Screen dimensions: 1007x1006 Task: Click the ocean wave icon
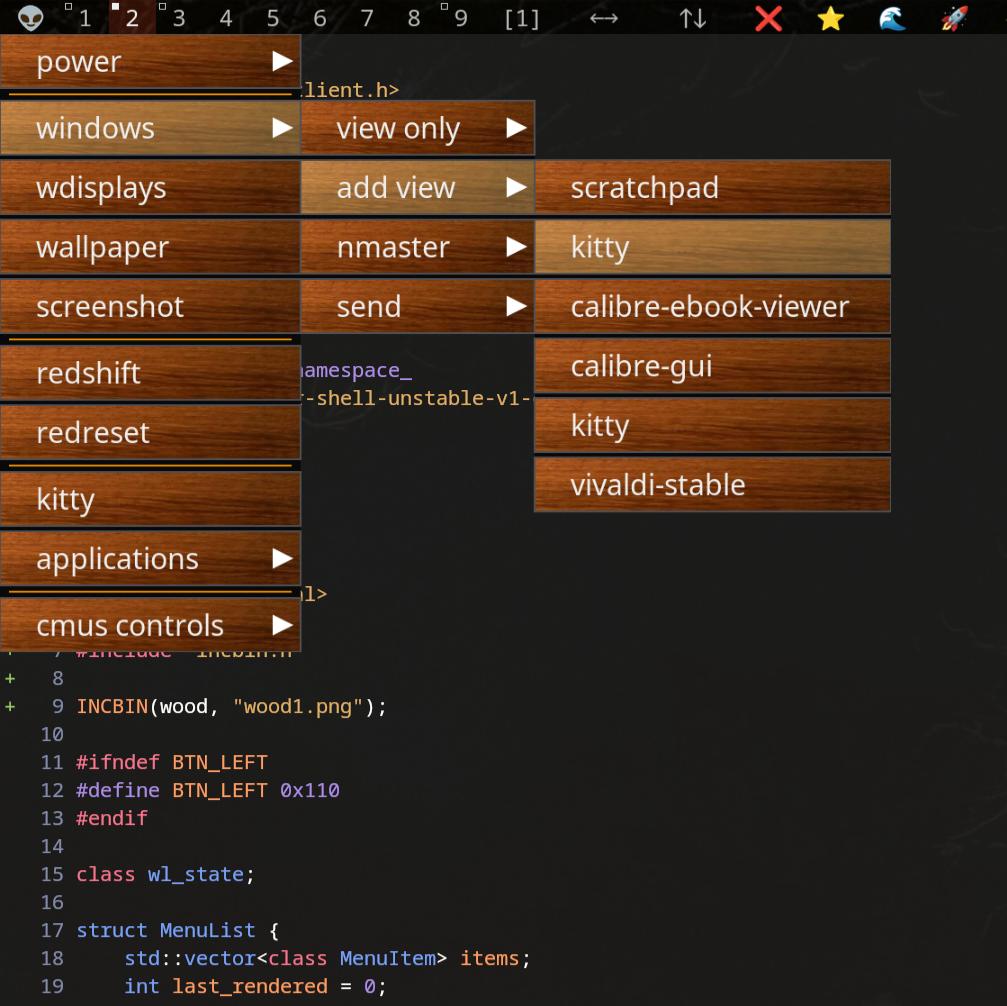click(x=892, y=18)
